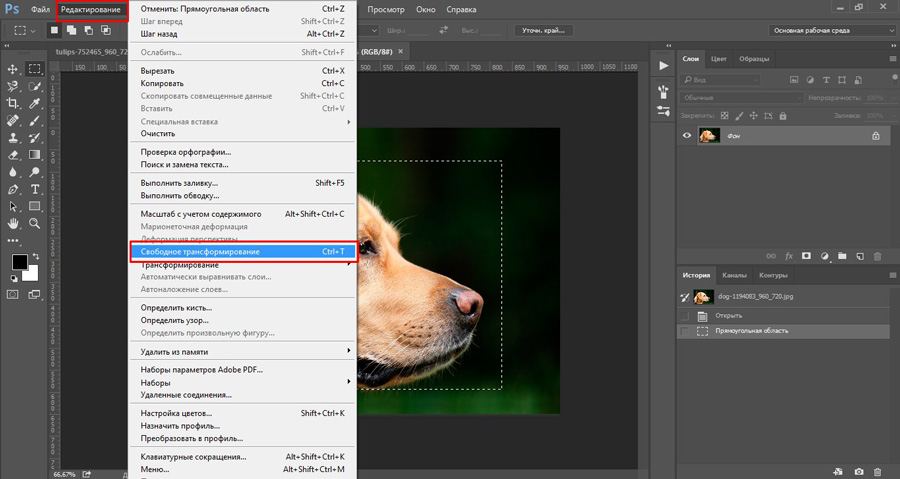The width and height of the screenshot is (900, 479).
Task: Toggle the history brush source box beside Открыть
Action: coord(686,315)
